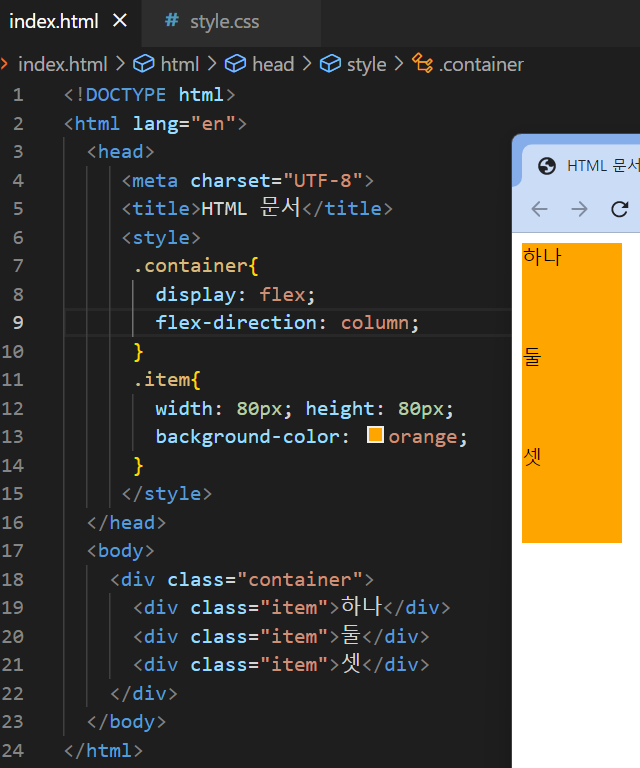Click the CSS hash icon on style.css tab

tap(171, 21)
